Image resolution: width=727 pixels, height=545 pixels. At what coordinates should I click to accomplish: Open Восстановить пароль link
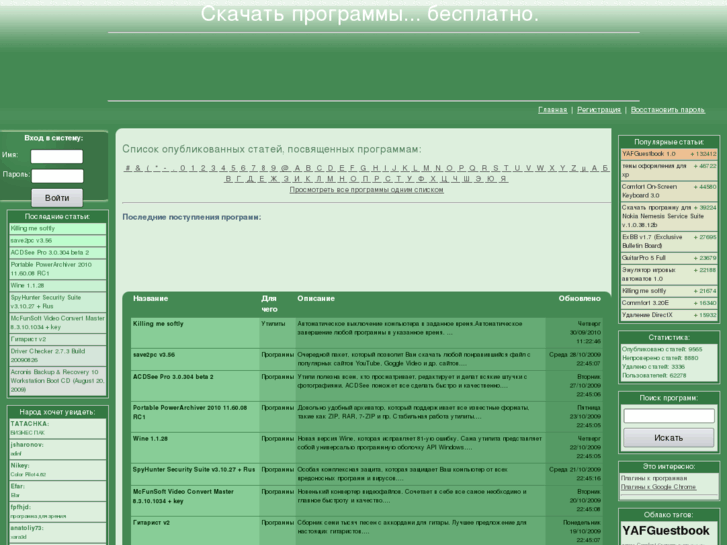pyautogui.click(x=668, y=110)
